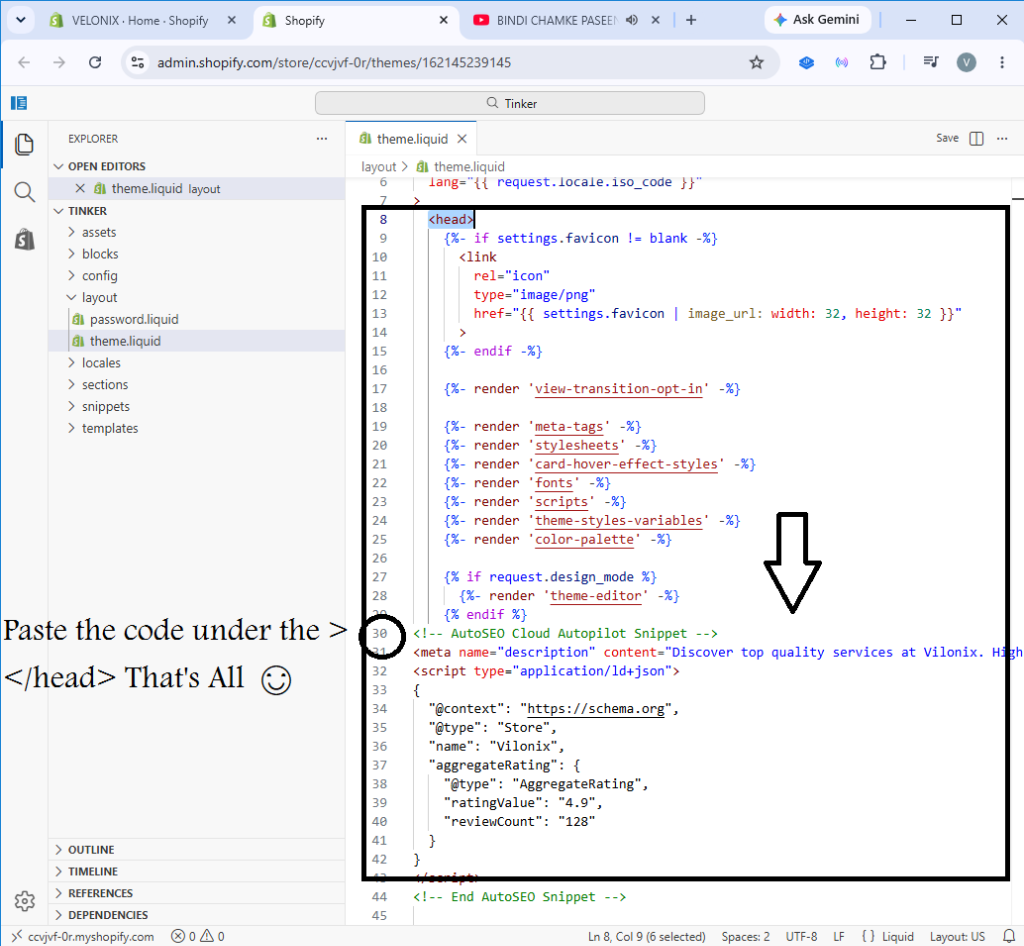The width and height of the screenshot is (1024, 946).
Task: Change encoding via UTF-8 status item
Action: [x=801, y=936]
